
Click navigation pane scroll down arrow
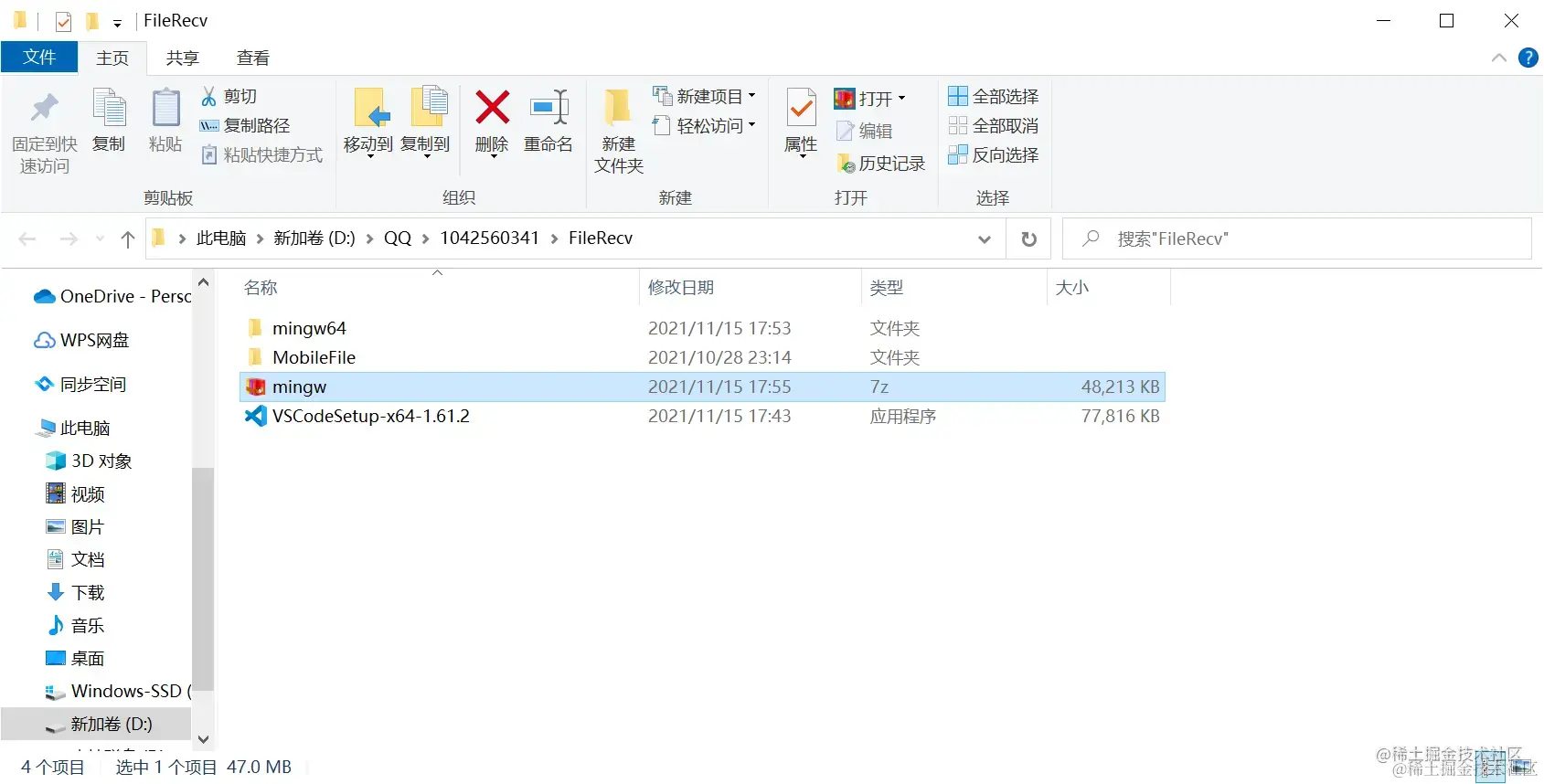coord(203,739)
